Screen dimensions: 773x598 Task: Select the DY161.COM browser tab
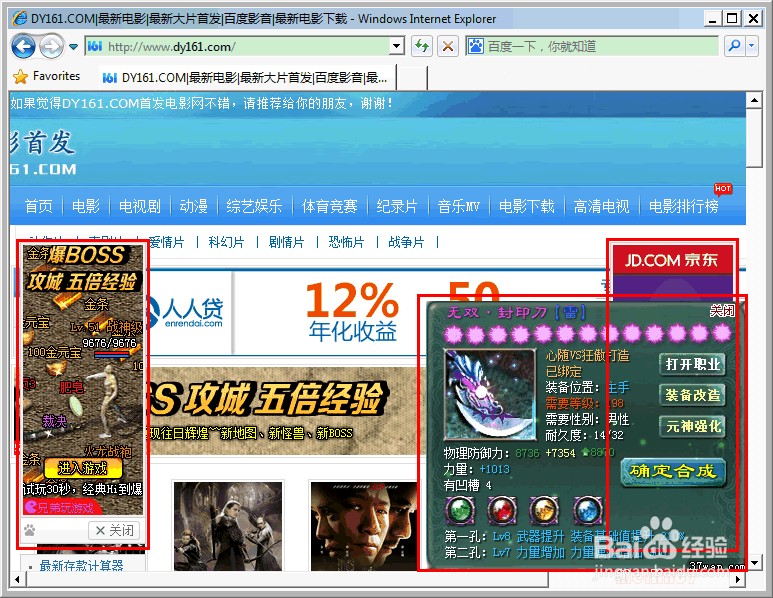coord(246,77)
